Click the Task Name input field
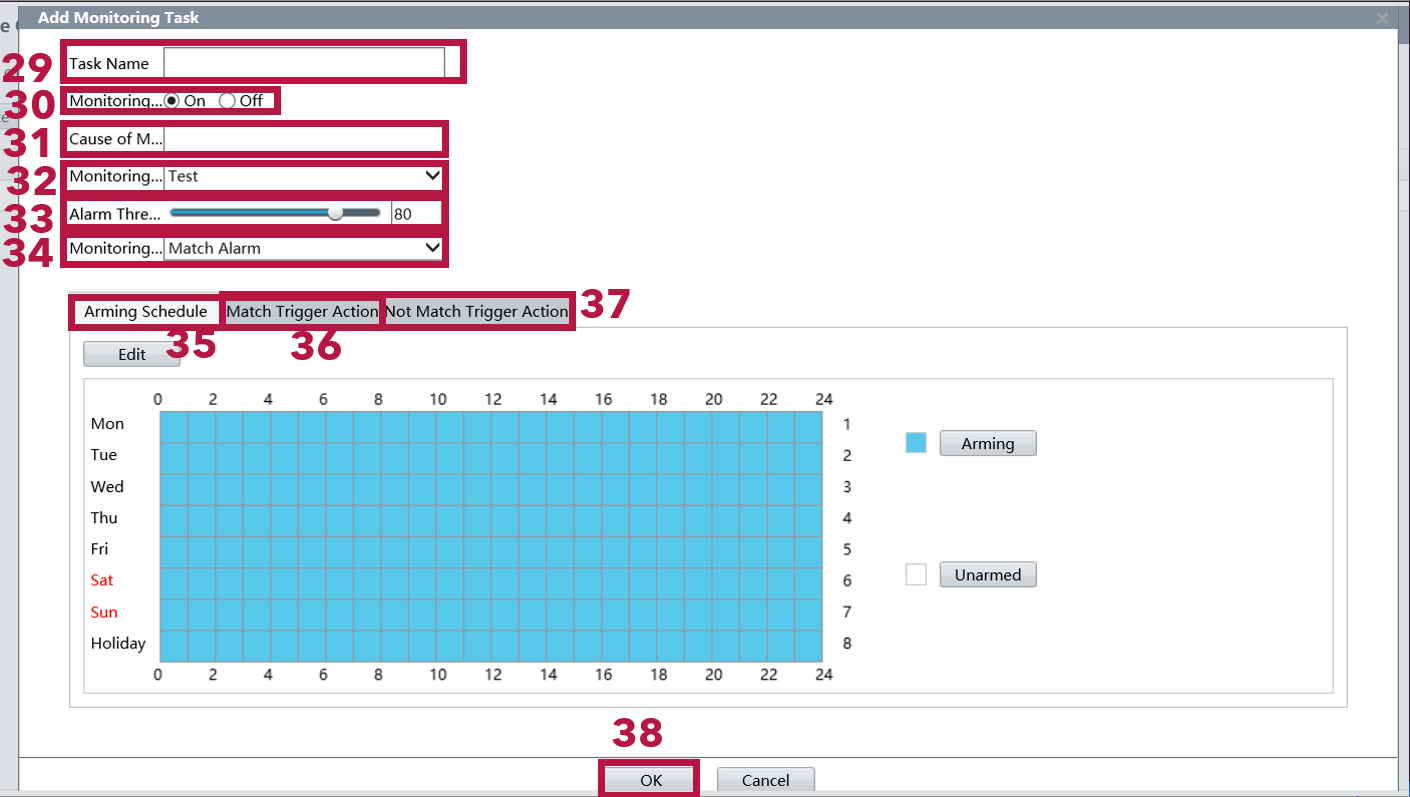Screen dimensions: 1410x797 tap(304, 63)
